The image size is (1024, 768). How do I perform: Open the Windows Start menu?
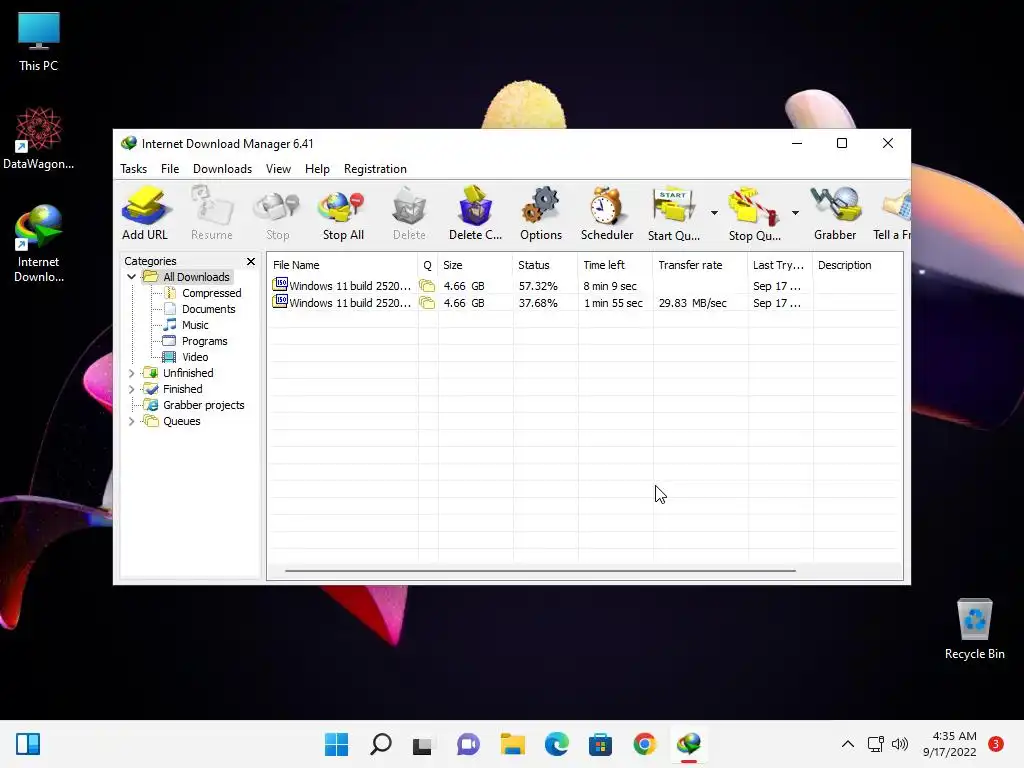(336, 744)
